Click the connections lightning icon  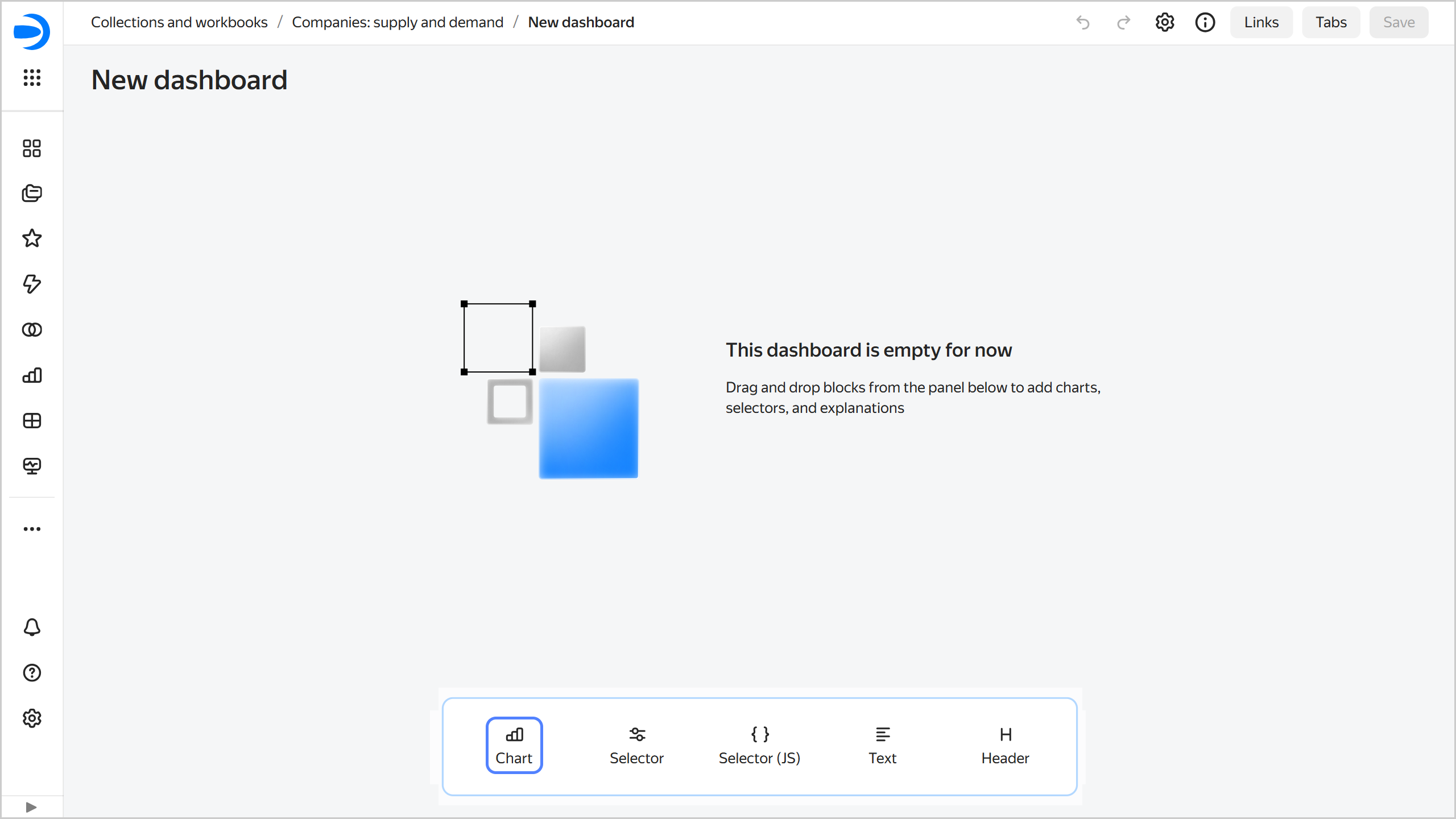tap(32, 284)
